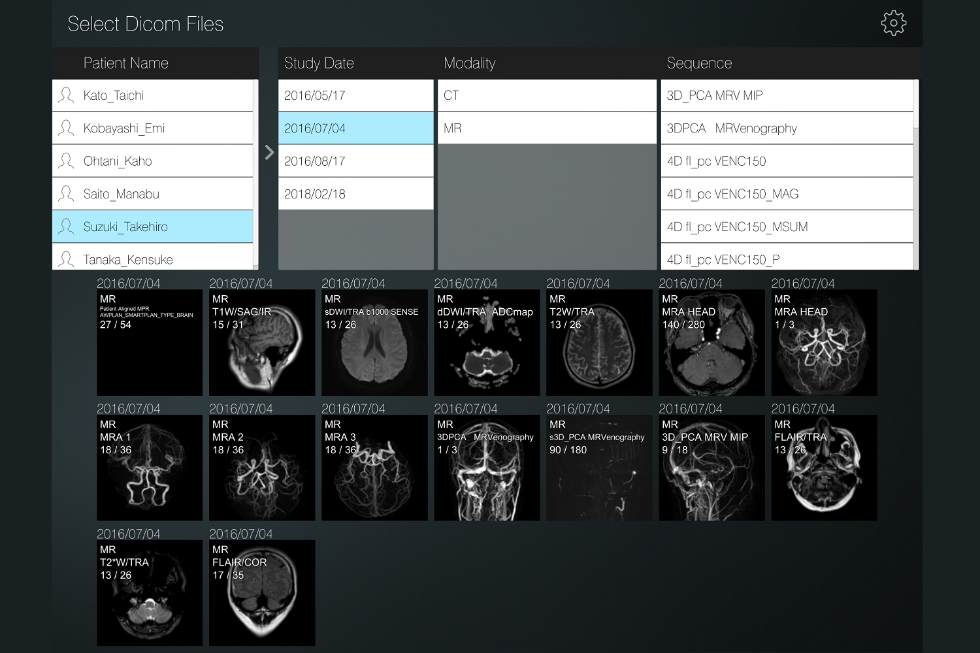This screenshot has width=980, height=653.
Task: Open the MRA 2 series thumbnail
Action: (x=262, y=468)
